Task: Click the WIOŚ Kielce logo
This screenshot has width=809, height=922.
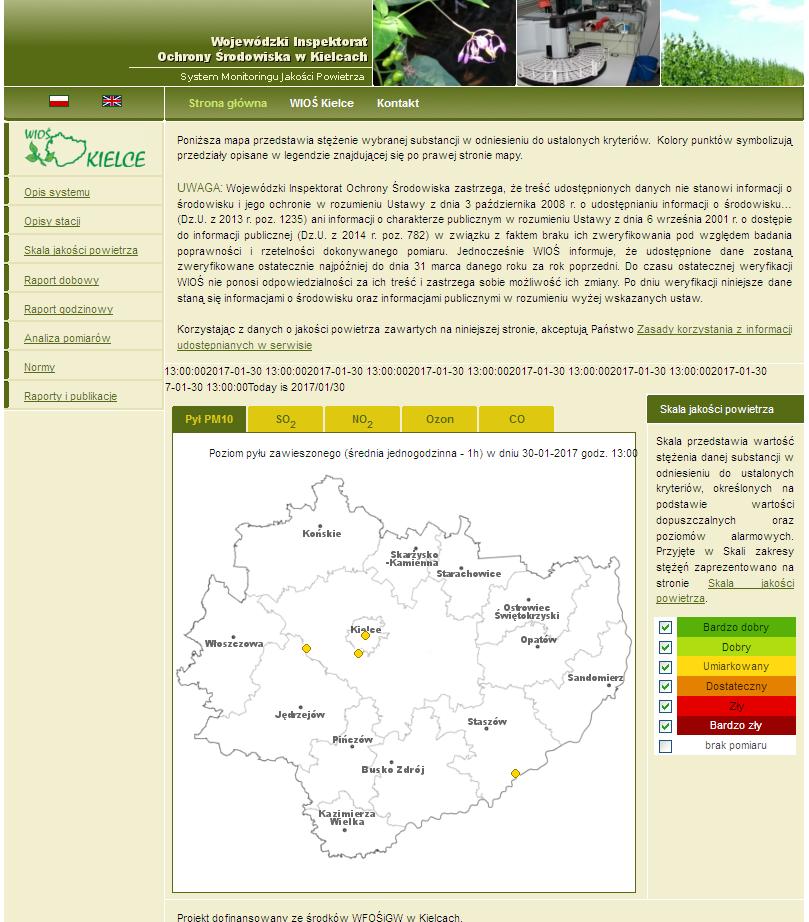Action: (85, 148)
